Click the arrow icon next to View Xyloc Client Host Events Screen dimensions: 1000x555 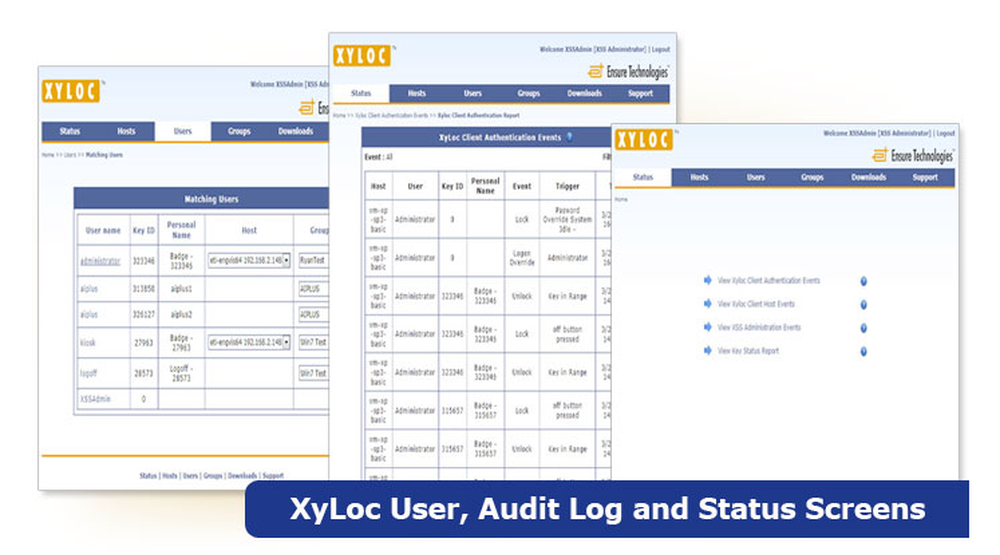tap(707, 304)
